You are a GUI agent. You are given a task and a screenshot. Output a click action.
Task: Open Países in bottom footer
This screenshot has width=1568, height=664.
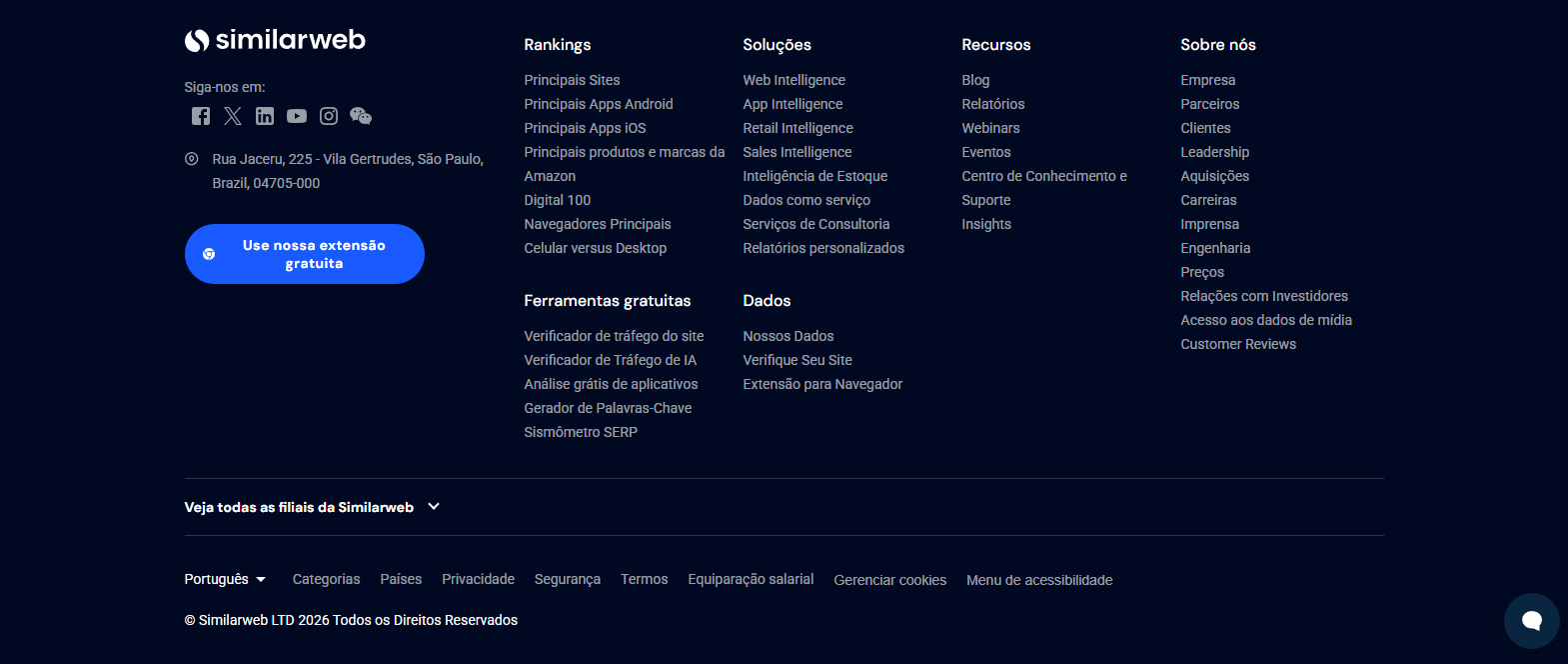(401, 579)
